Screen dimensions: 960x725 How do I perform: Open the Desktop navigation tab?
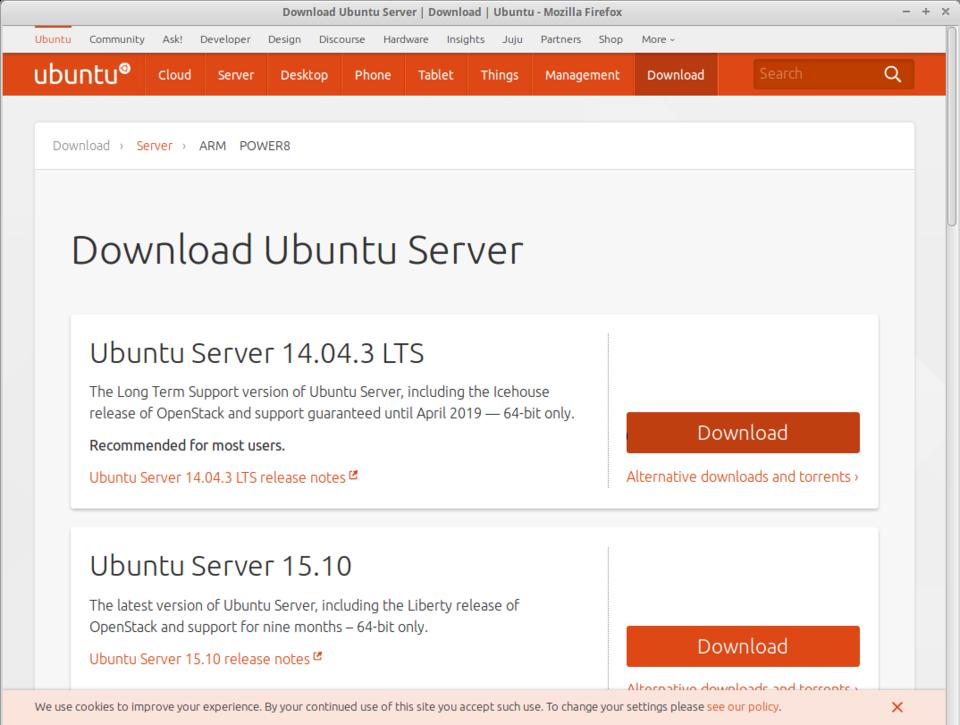pos(304,75)
